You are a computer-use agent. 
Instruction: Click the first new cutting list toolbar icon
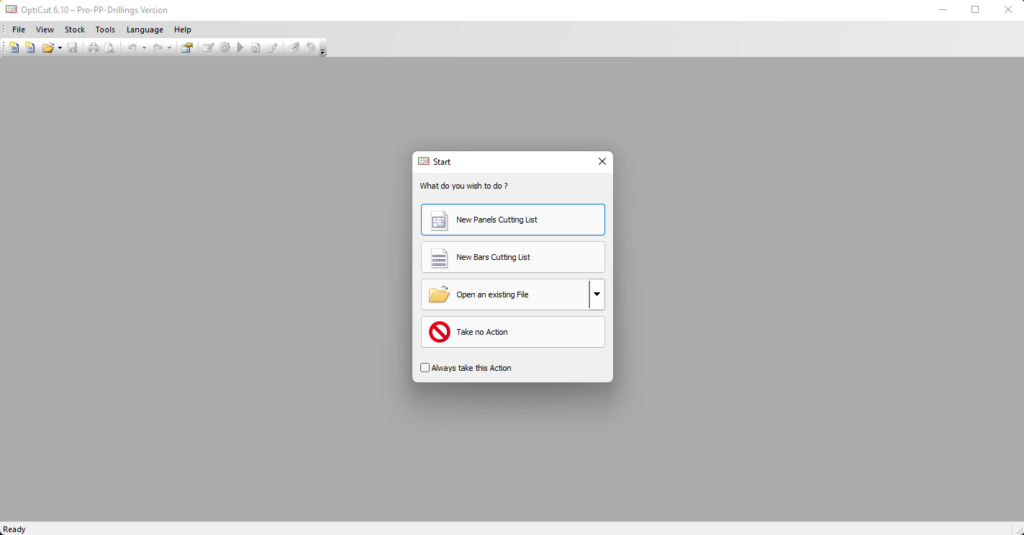click(x=14, y=48)
